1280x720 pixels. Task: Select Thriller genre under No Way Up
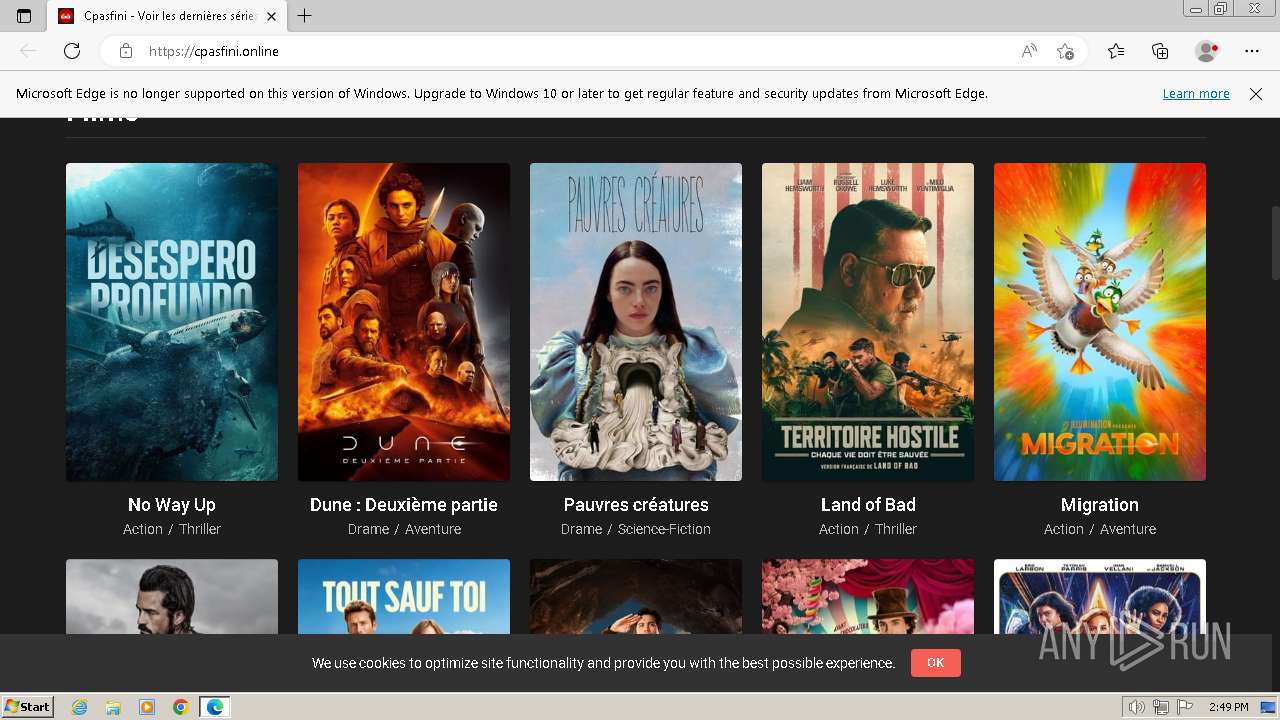pyautogui.click(x=200, y=529)
